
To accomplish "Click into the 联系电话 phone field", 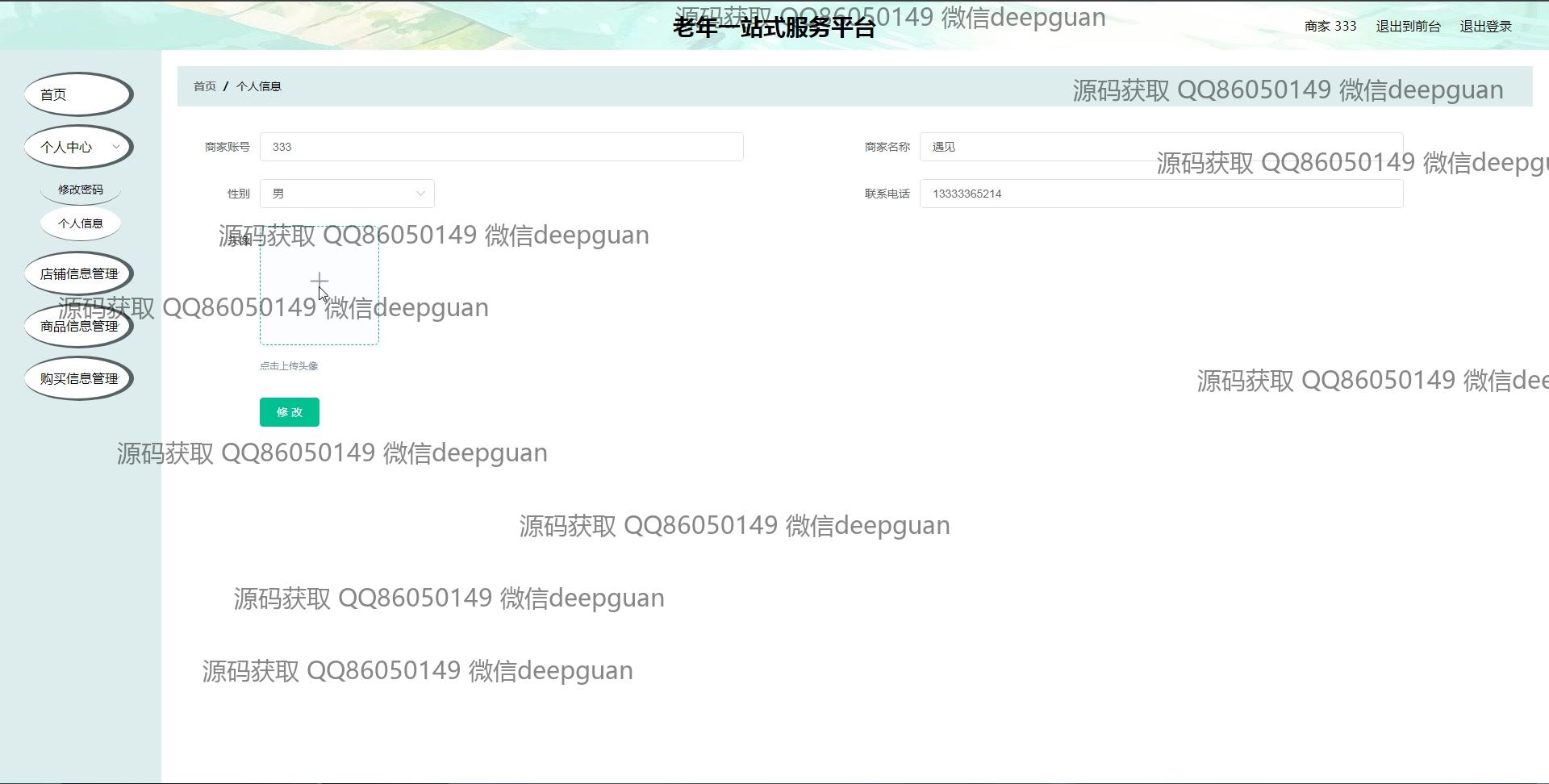I will [1161, 194].
